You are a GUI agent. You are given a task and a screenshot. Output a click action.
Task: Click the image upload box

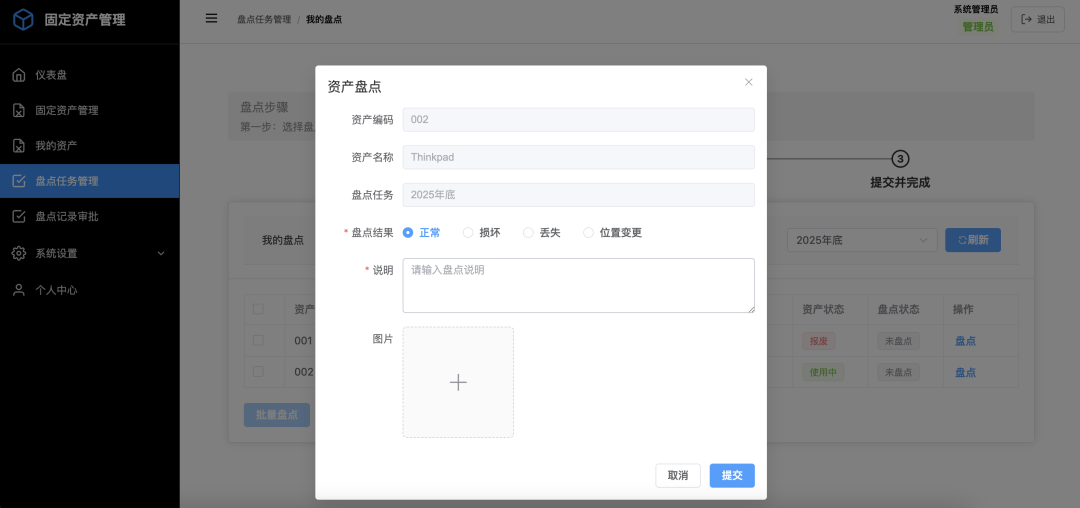458,382
